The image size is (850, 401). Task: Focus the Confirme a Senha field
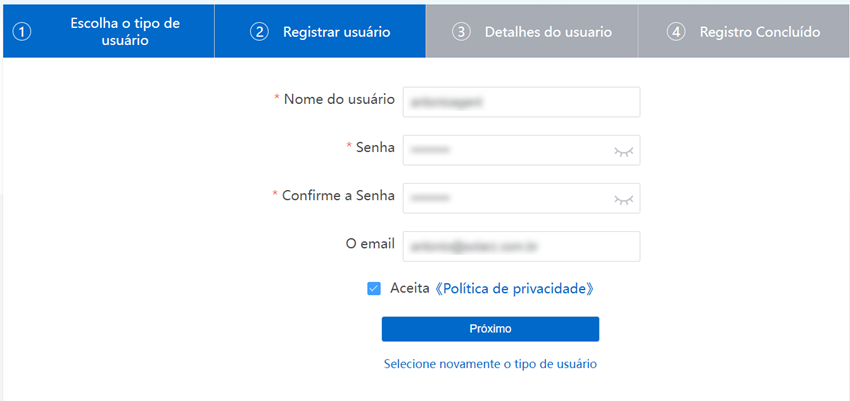click(505, 198)
